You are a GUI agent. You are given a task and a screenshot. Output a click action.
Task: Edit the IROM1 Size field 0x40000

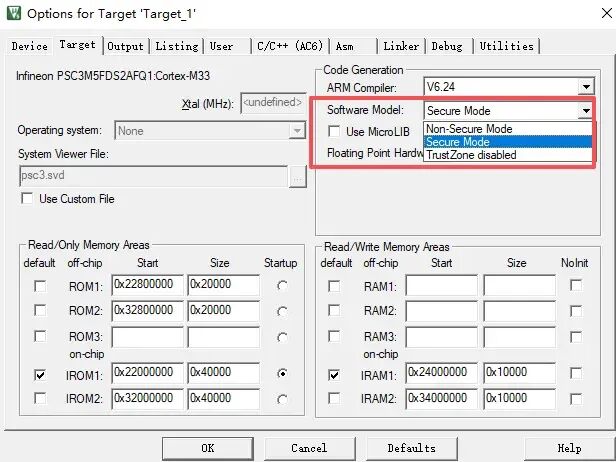(224, 372)
